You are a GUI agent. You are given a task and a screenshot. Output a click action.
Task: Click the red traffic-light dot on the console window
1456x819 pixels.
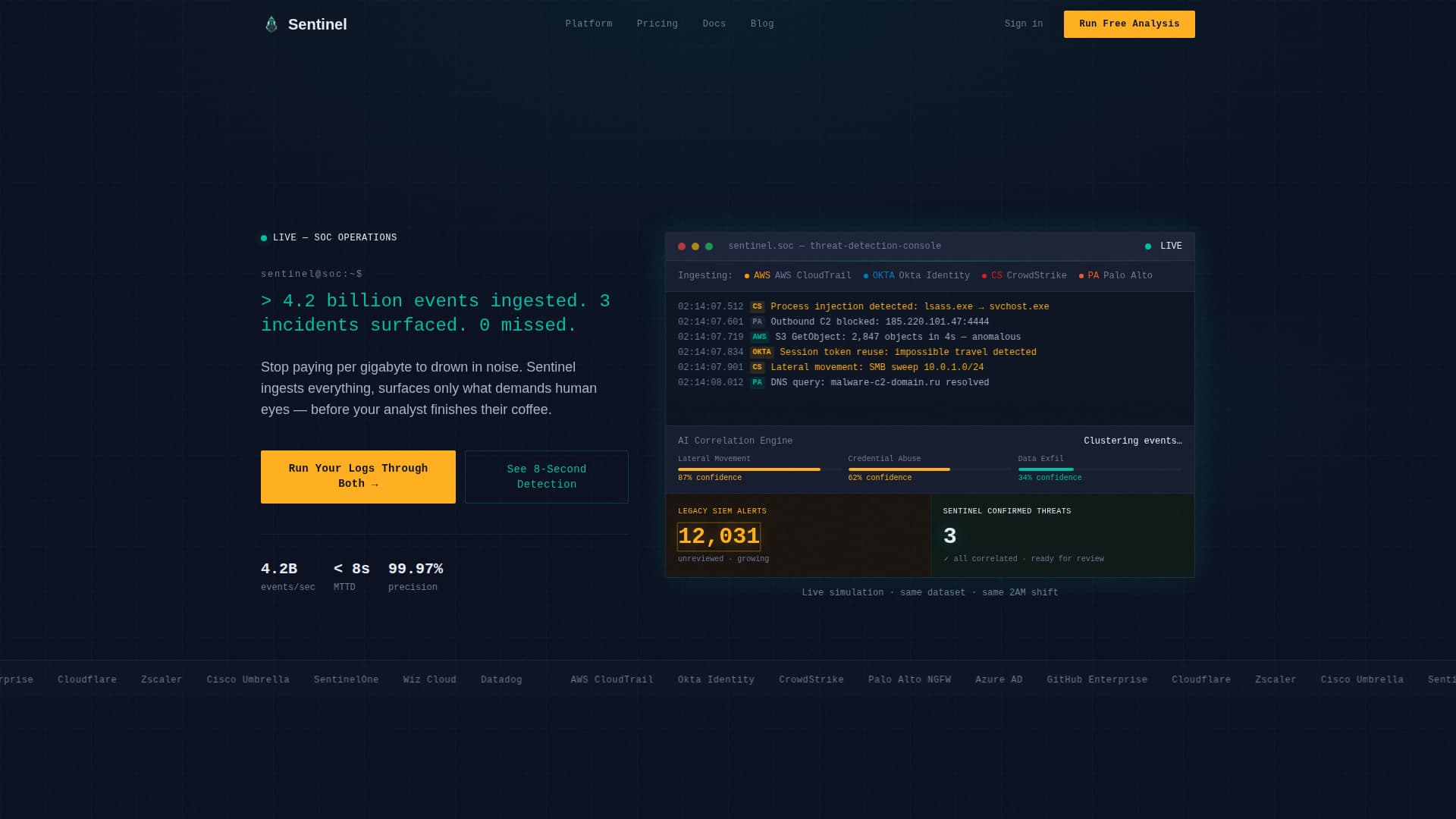coord(681,246)
